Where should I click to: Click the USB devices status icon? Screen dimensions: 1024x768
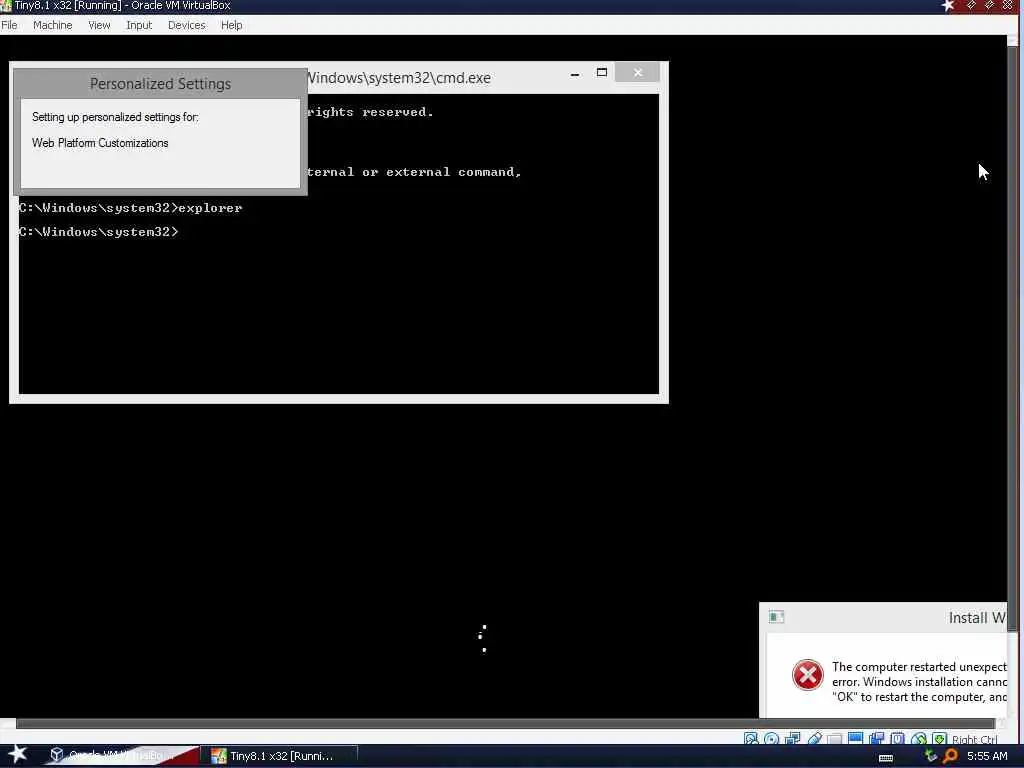[814, 739]
